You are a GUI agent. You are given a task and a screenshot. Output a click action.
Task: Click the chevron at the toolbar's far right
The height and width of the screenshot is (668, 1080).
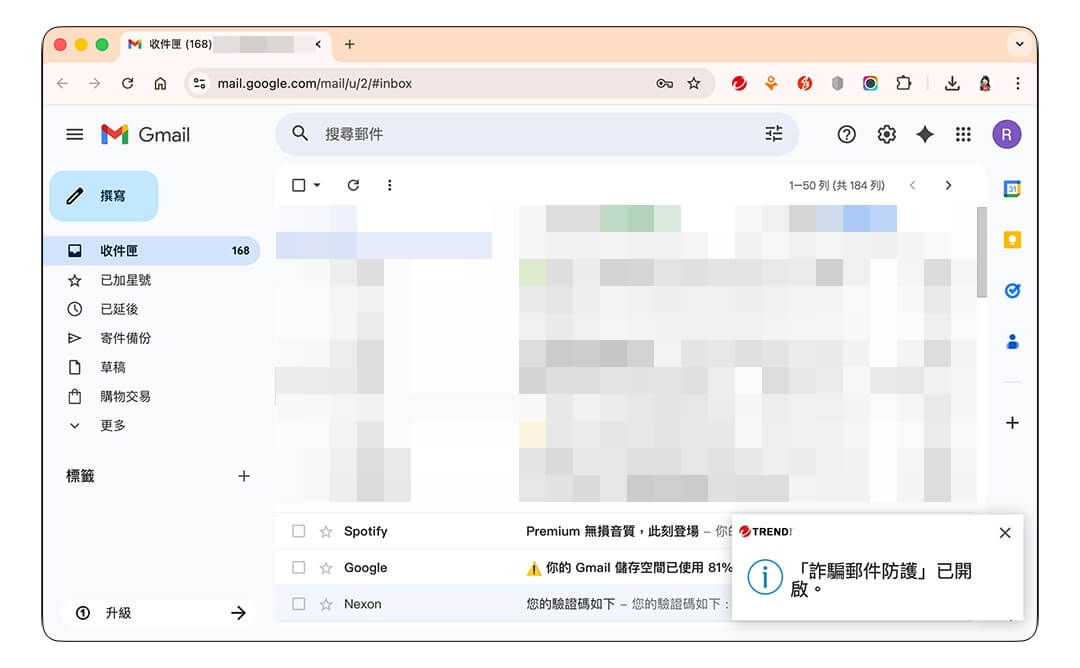point(948,185)
